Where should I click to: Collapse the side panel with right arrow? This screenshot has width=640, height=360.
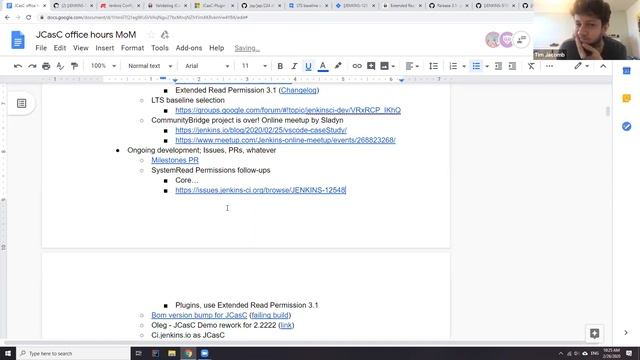coord(626,333)
